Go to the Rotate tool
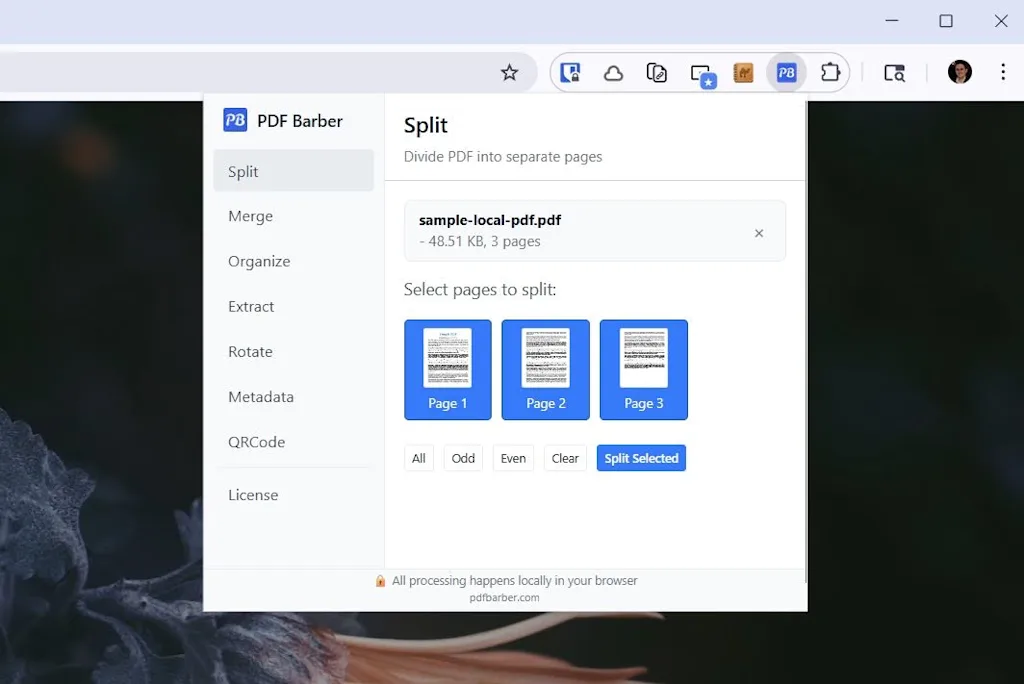This screenshot has width=1024, height=684. coord(250,352)
